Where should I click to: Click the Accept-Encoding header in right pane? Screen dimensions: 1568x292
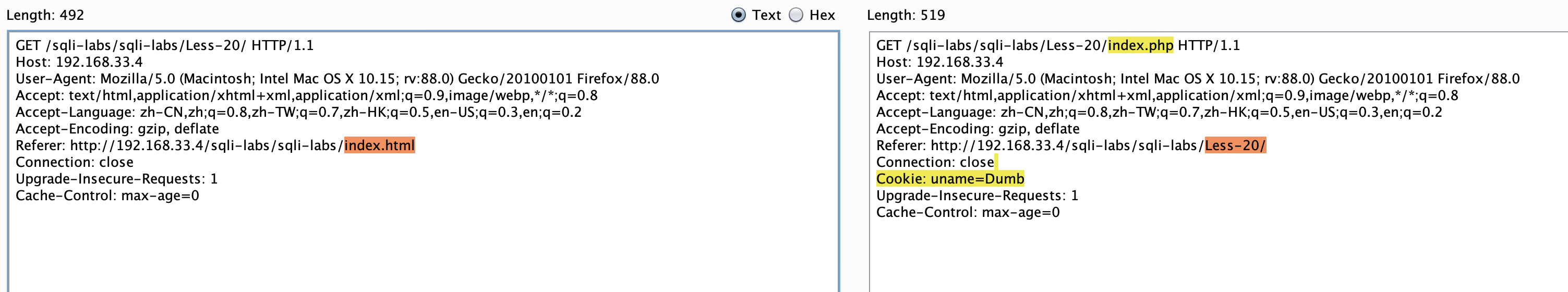[978, 129]
